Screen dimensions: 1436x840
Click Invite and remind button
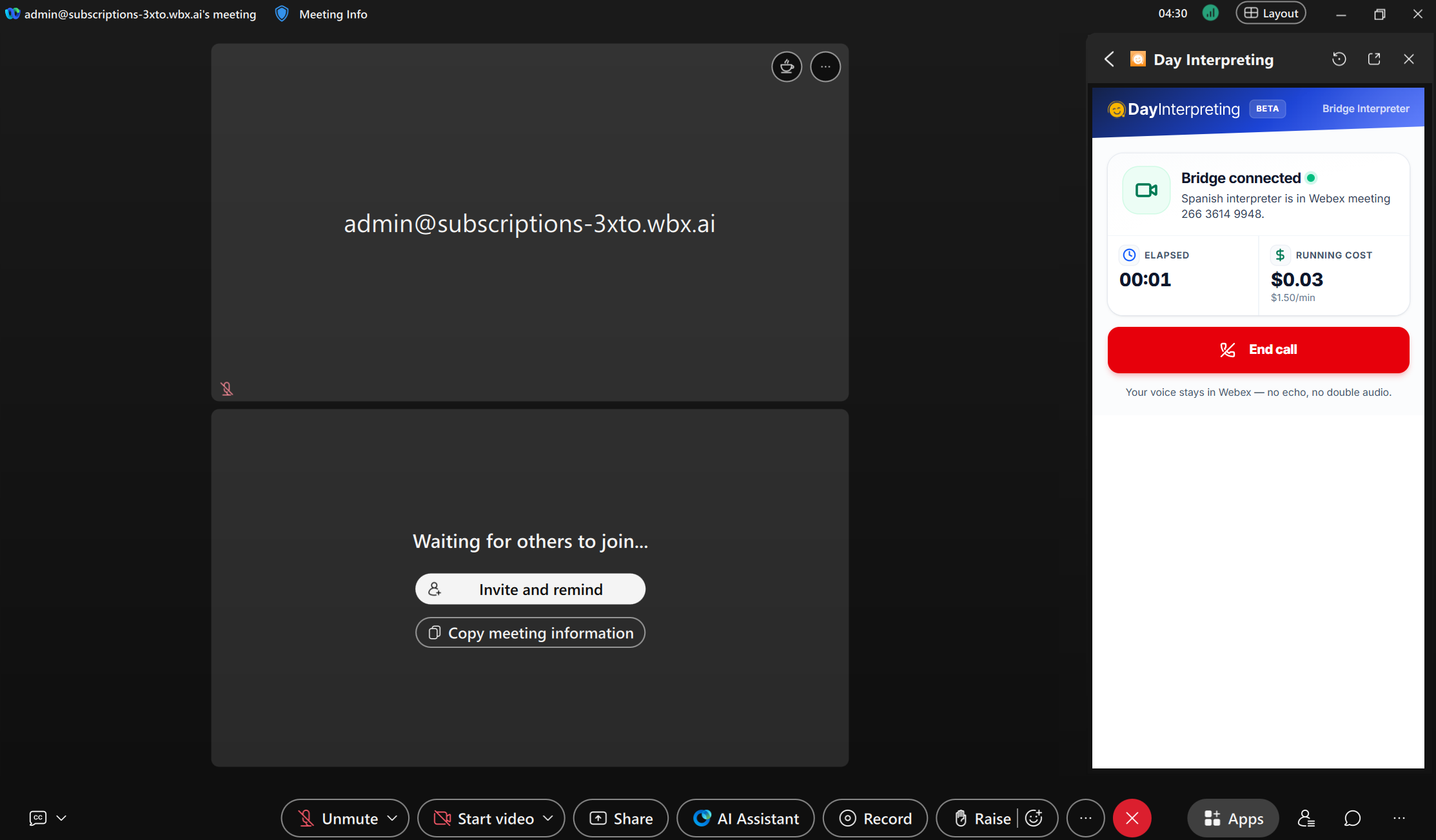pyautogui.click(x=530, y=589)
